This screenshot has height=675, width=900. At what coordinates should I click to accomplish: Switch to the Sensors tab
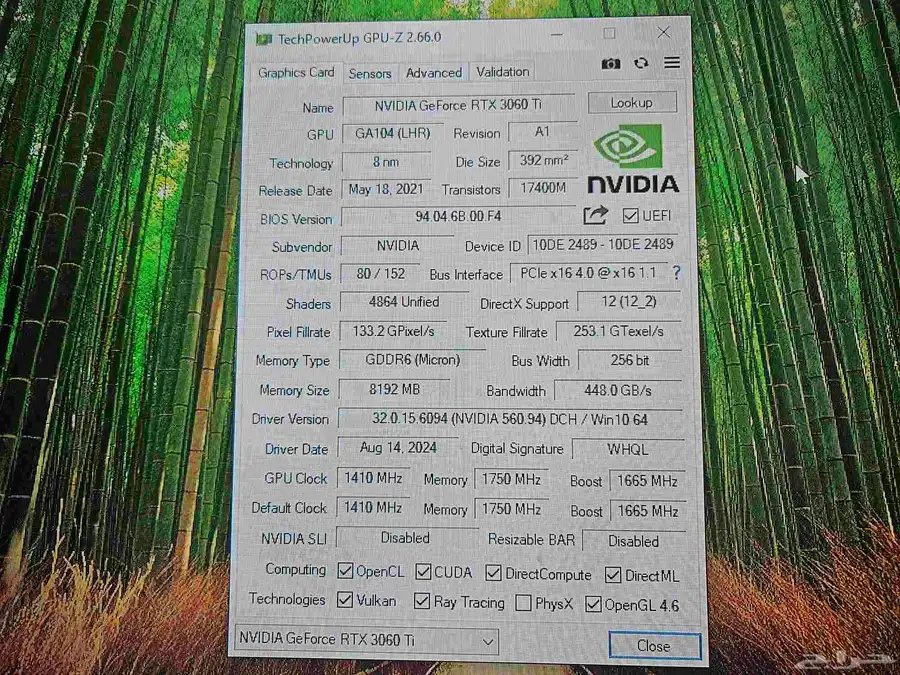(370, 73)
